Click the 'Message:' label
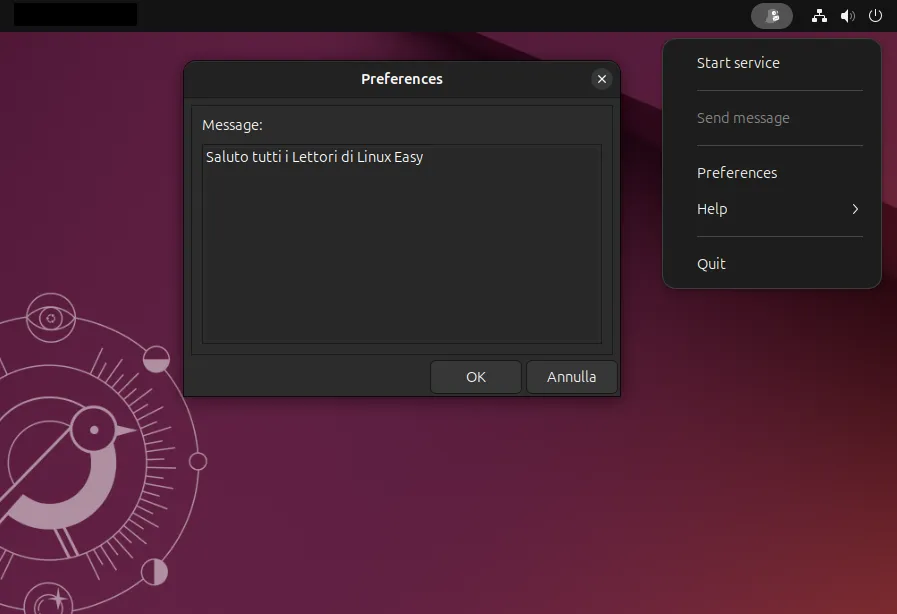 232,125
